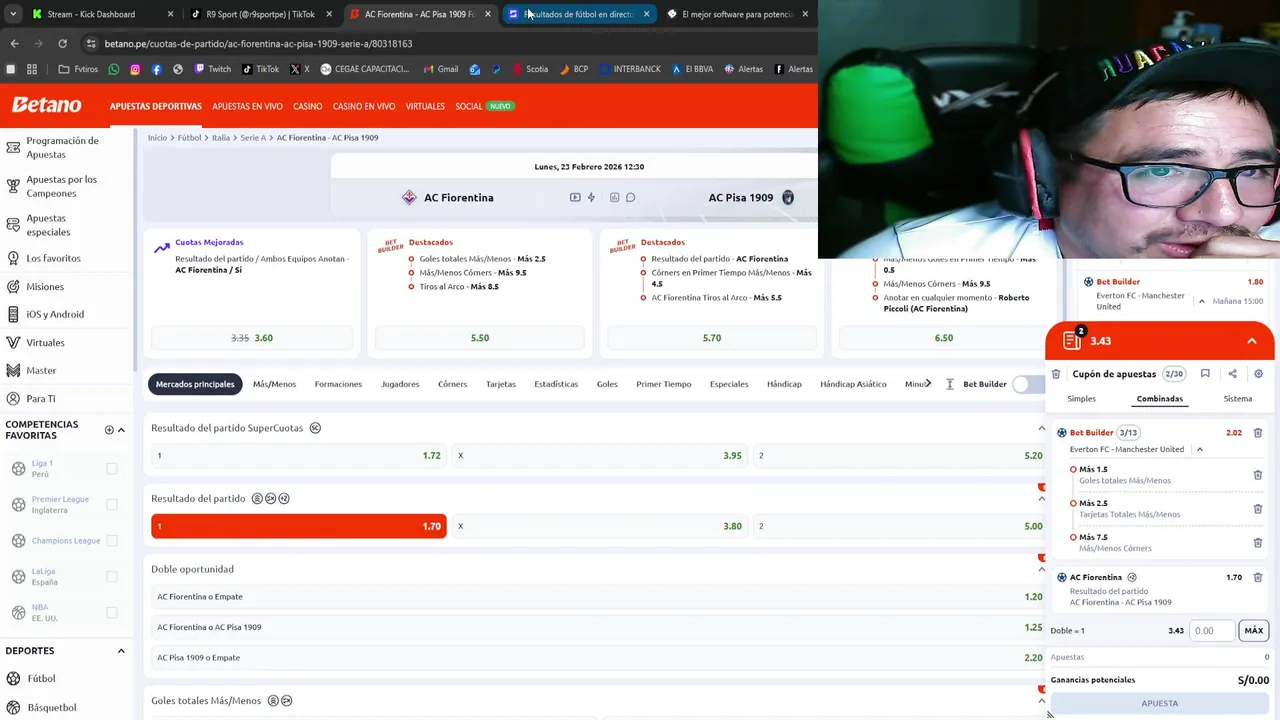The width and height of the screenshot is (1280, 720).
Task: Open Instagram bookmark in bookmarks bar
Action: tap(135, 69)
